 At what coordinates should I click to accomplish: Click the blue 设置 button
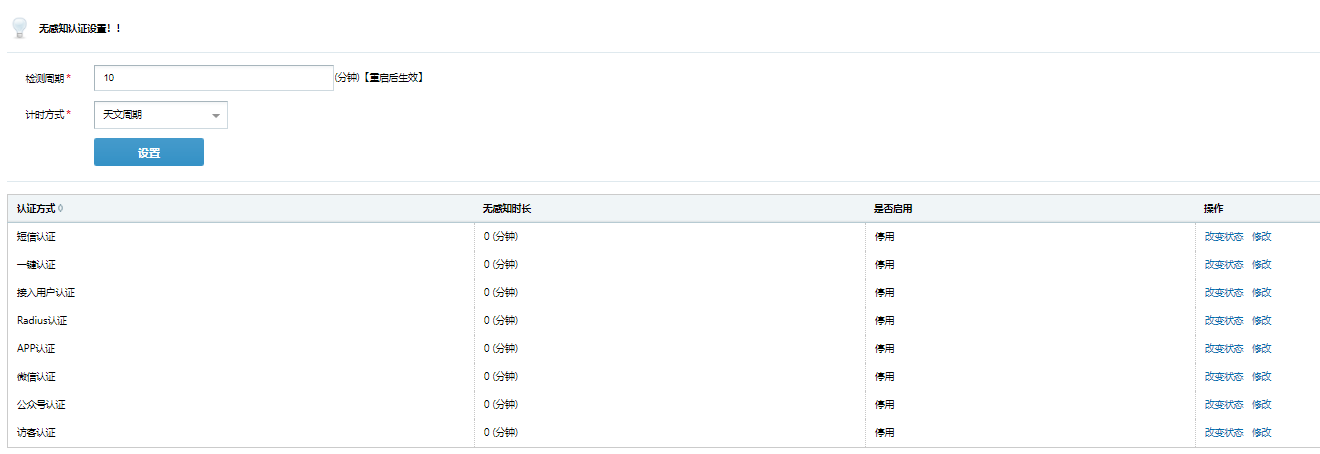coord(149,152)
